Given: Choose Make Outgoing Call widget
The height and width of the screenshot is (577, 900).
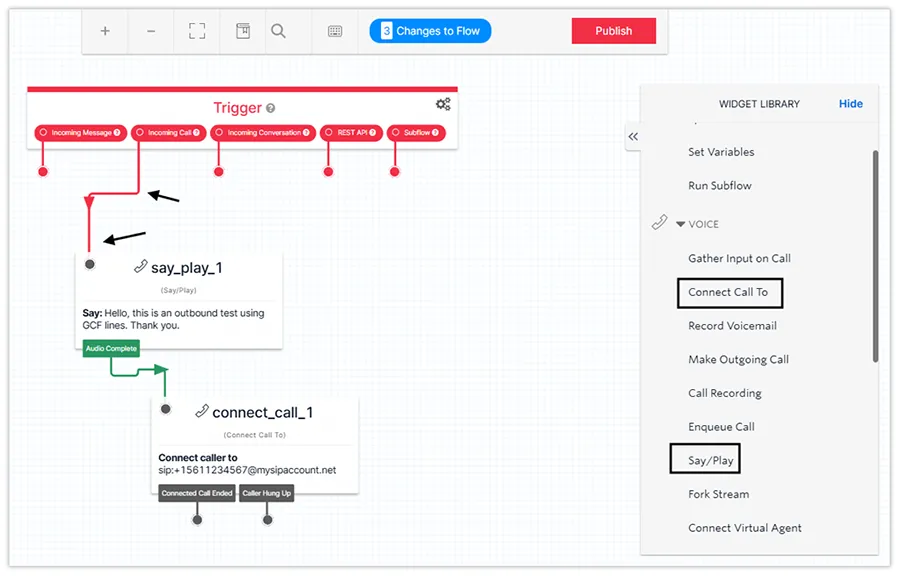Looking at the screenshot, I should click(738, 360).
